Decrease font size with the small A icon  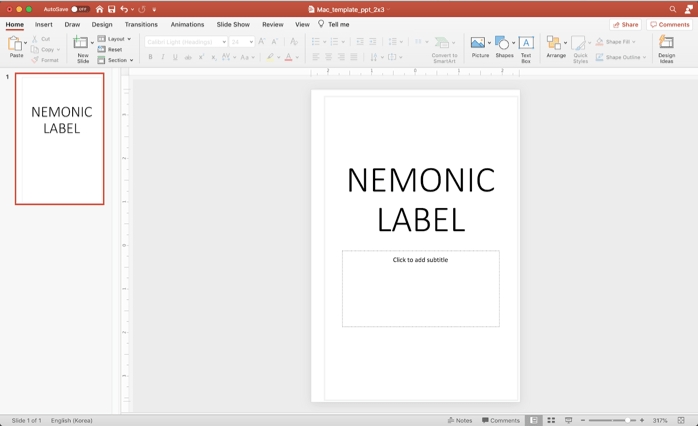[x=275, y=41]
